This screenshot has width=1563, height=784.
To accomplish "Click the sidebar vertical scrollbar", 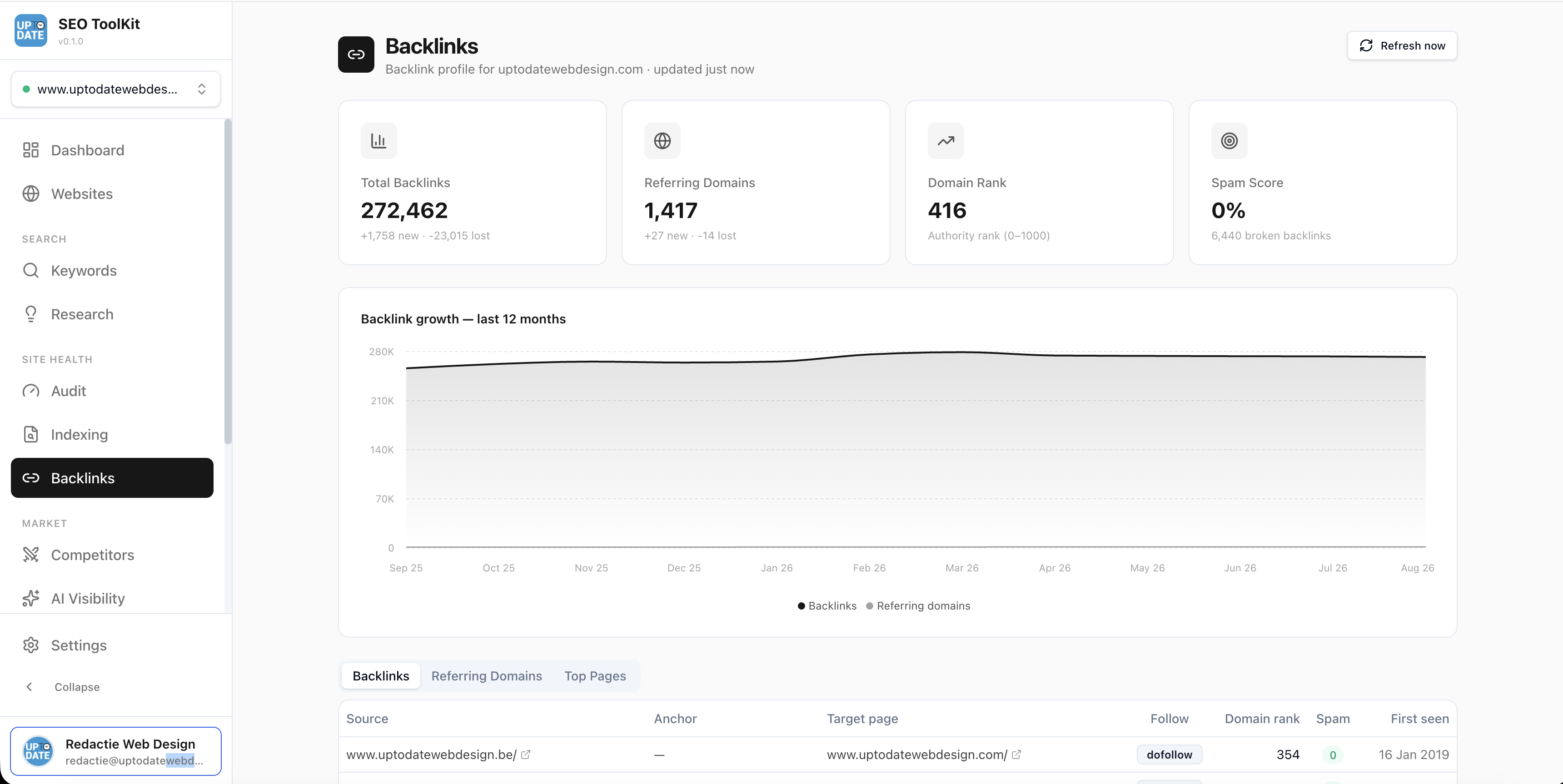I will (x=228, y=282).
